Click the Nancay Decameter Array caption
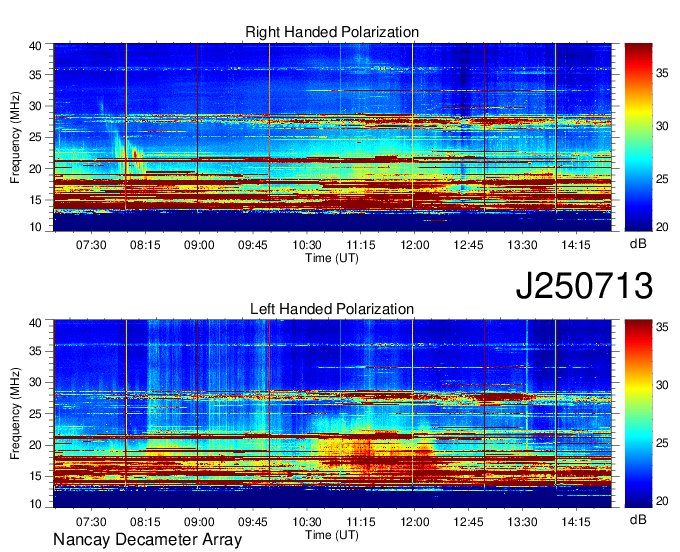This screenshot has height=552, width=680. point(147,540)
